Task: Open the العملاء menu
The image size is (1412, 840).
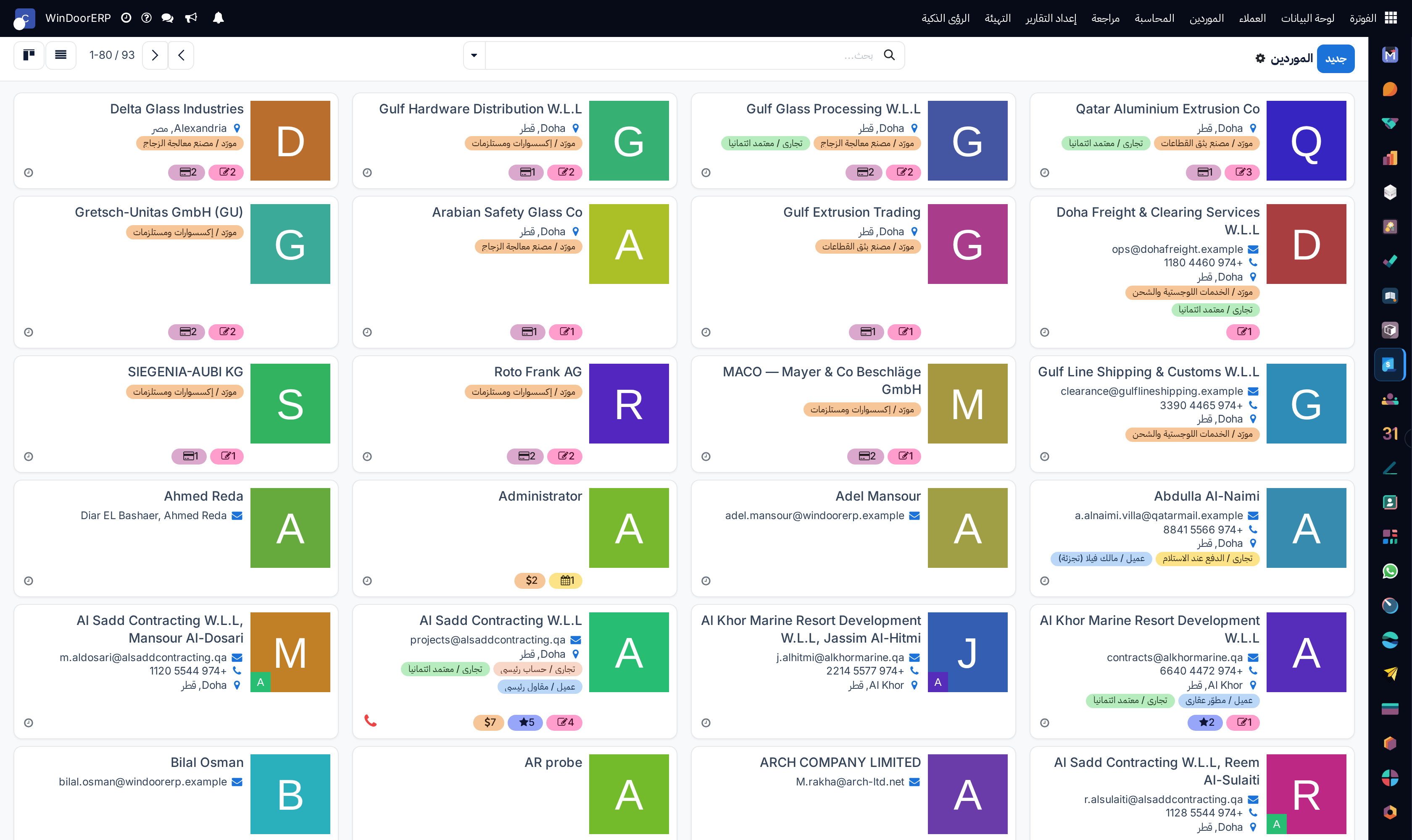Action: (1252, 18)
